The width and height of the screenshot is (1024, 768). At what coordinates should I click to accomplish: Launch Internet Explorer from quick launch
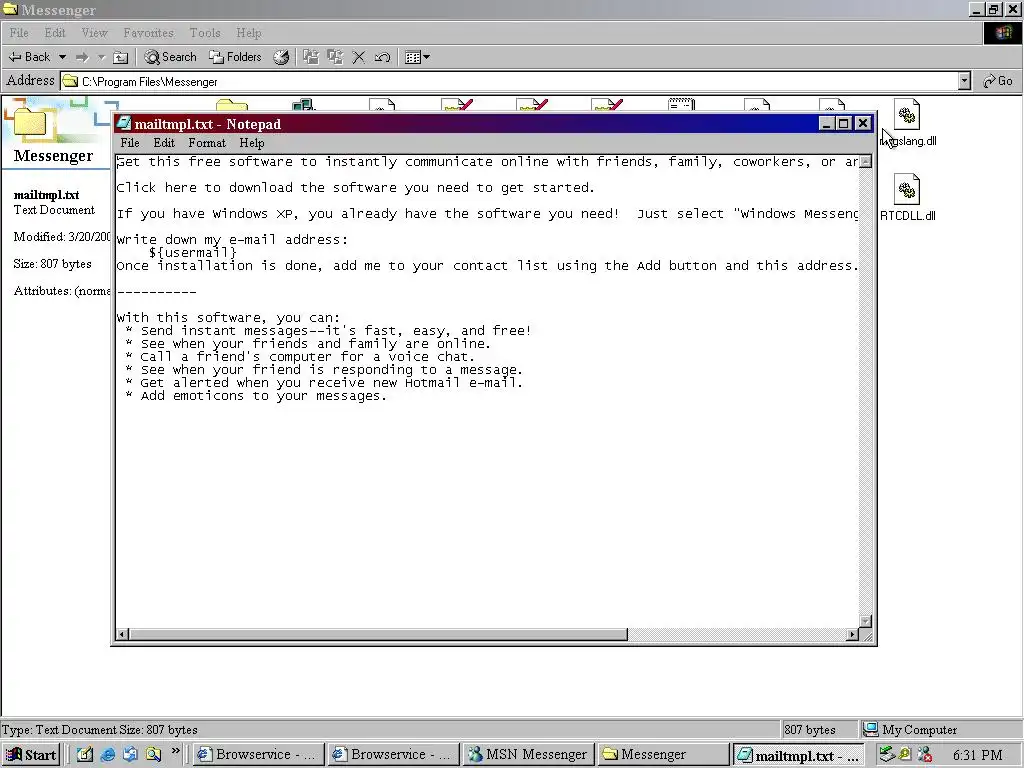108,755
